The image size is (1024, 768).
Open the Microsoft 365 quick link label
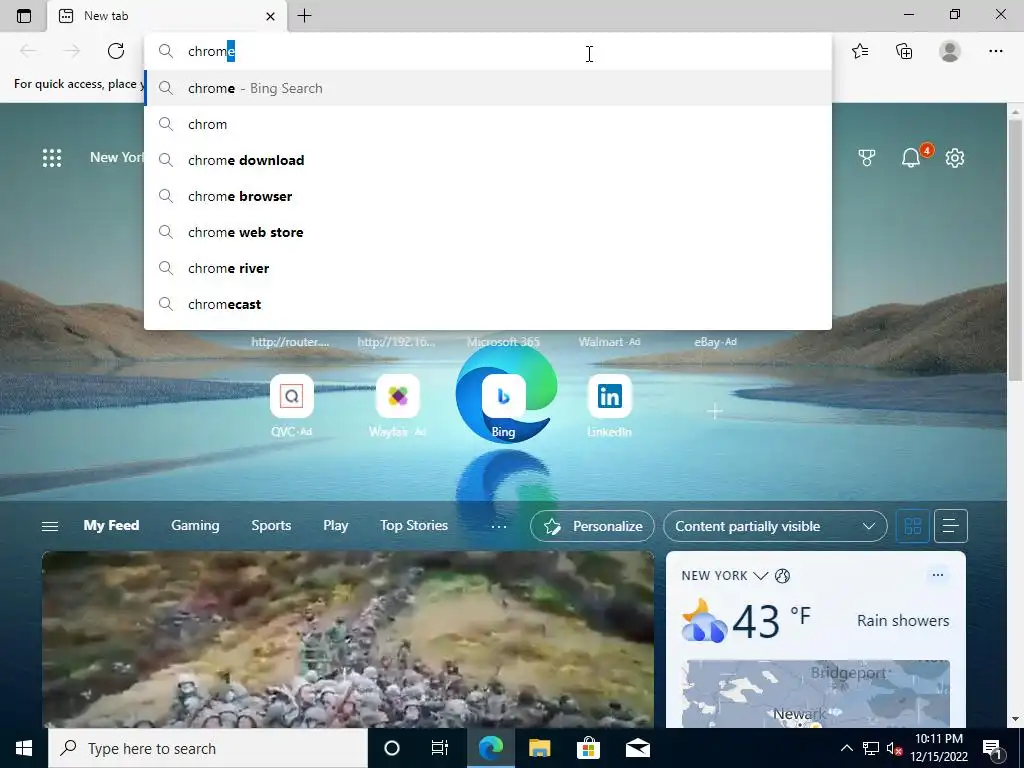coord(504,342)
